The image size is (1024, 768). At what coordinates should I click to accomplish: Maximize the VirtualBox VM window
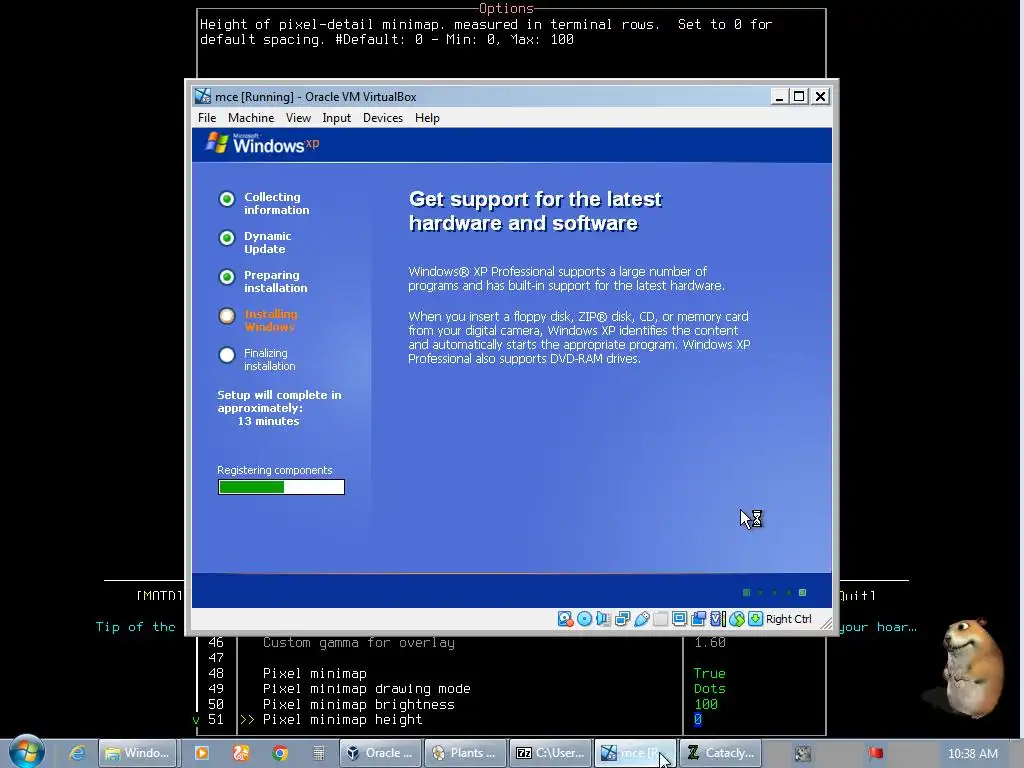point(799,97)
